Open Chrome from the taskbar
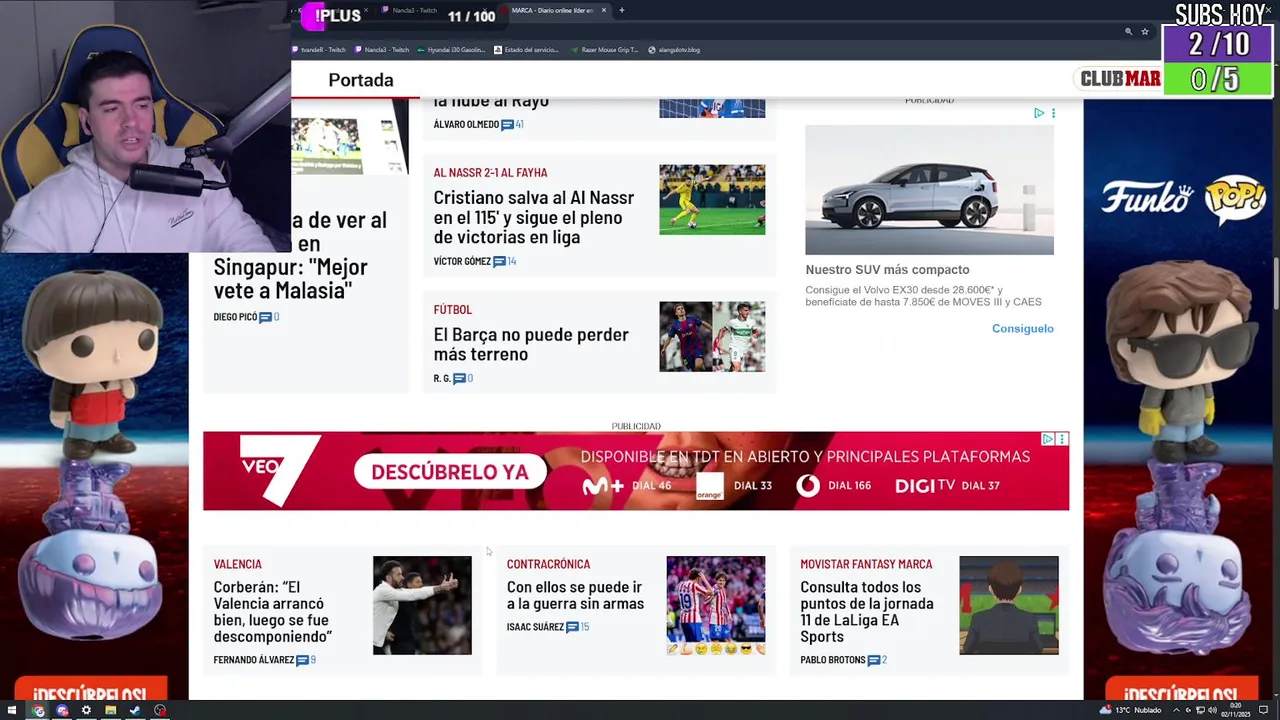Image resolution: width=1280 pixels, height=720 pixels. (x=38, y=710)
